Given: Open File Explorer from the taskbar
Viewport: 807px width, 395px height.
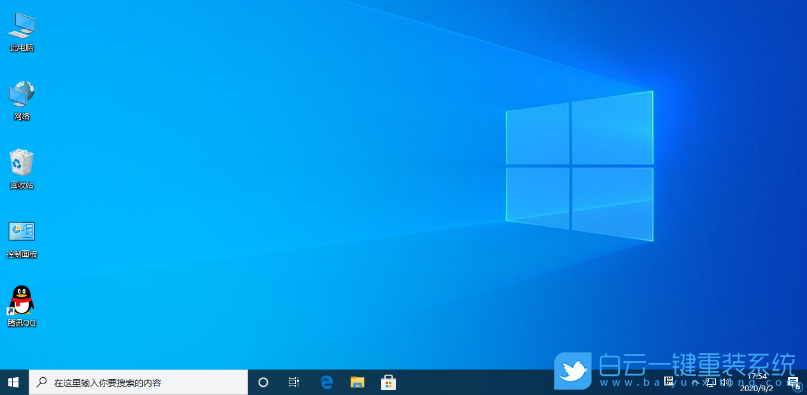Looking at the screenshot, I should (x=357, y=382).
